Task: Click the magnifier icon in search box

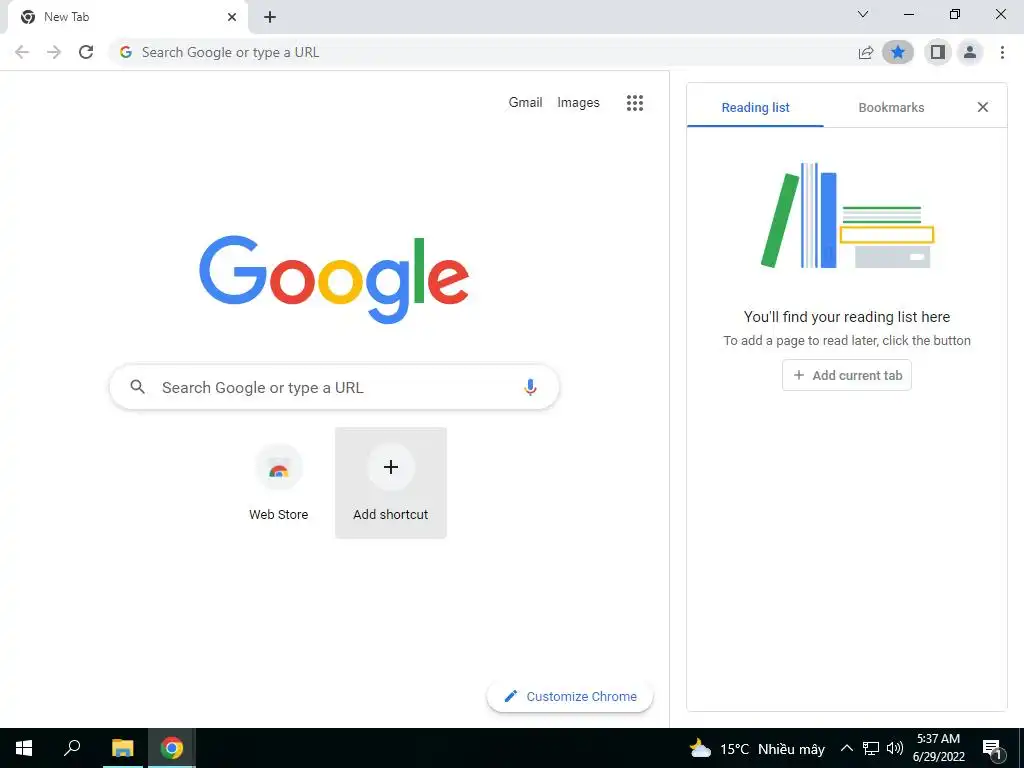Action: click(137, 387)
